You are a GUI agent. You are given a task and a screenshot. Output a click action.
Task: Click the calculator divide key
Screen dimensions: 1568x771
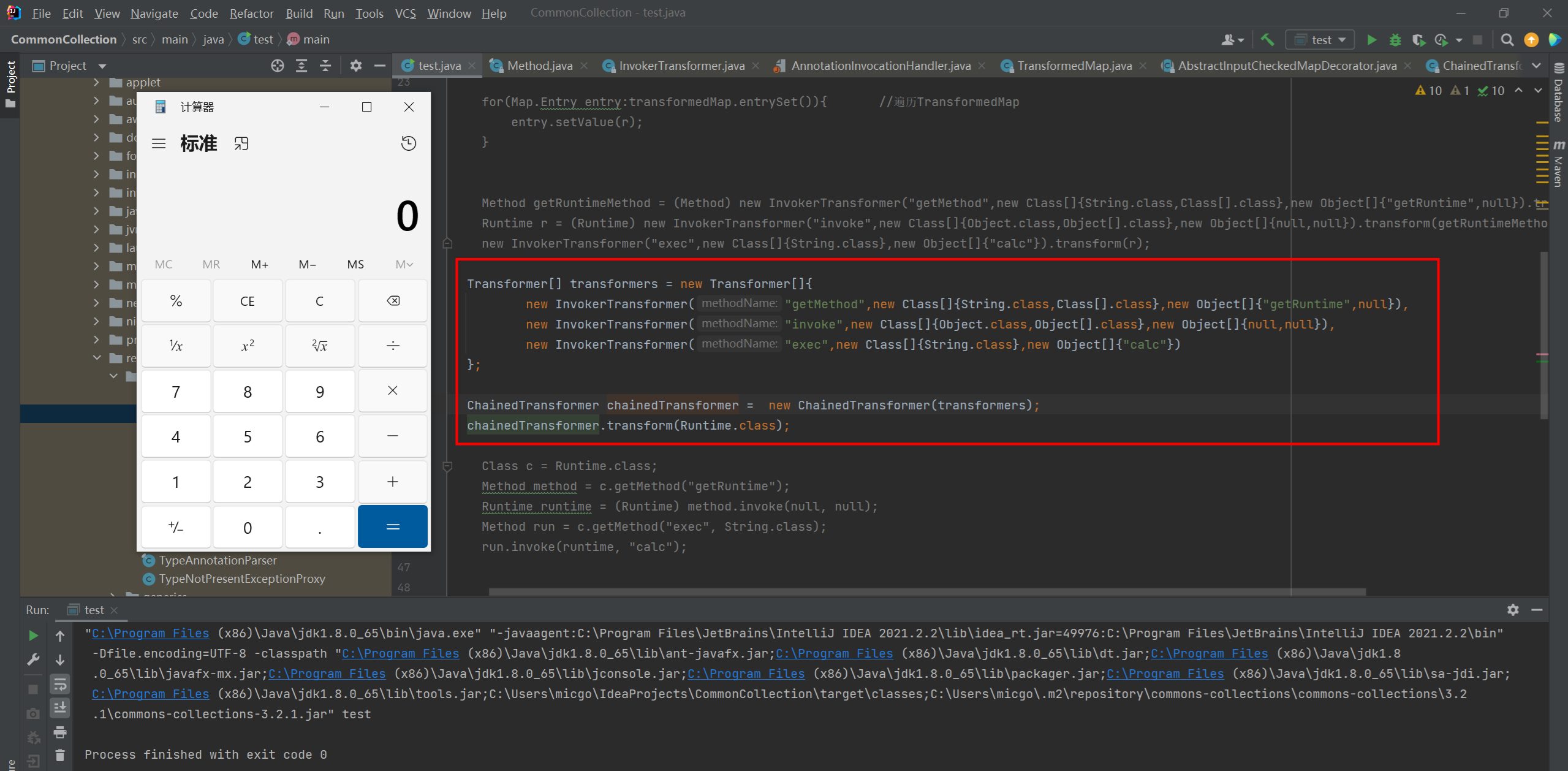393,346
